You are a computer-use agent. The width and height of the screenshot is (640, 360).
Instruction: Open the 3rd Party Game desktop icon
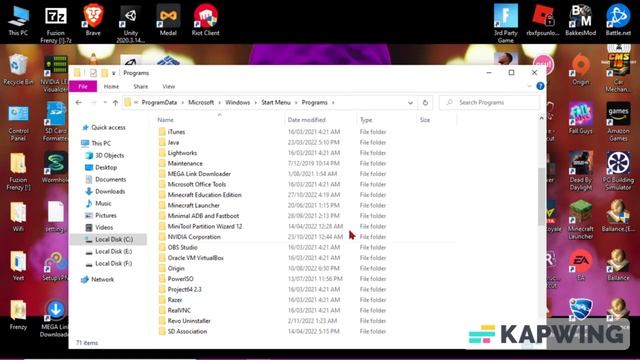pyautogui.click(x=506, y=23)
